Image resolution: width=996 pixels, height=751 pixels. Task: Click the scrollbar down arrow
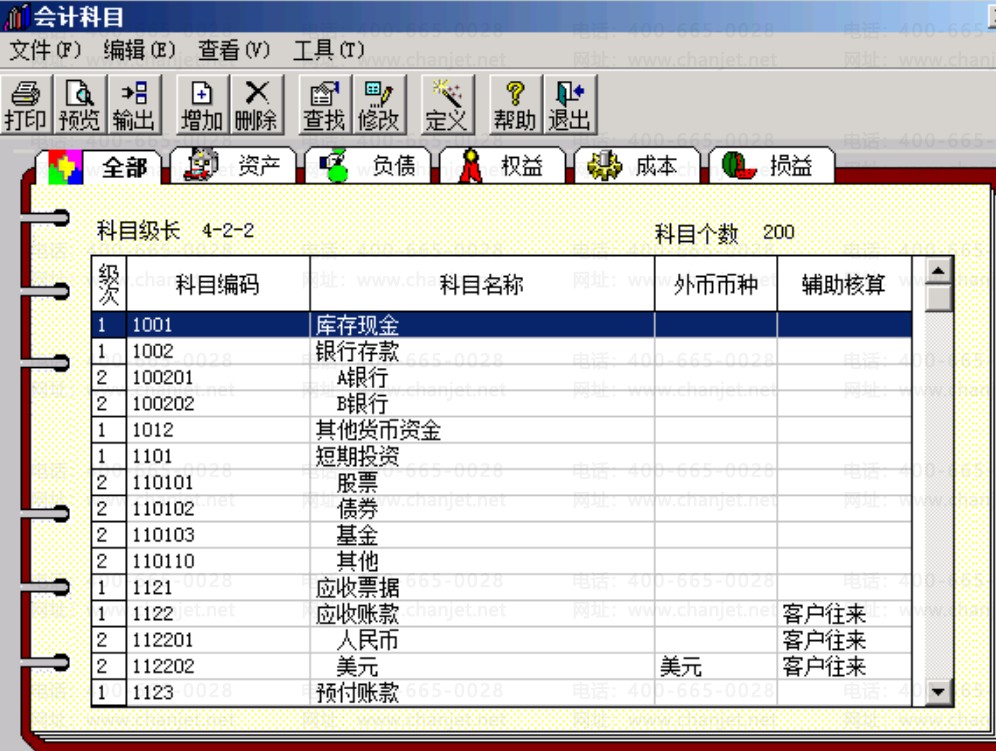[x=938, y=691]
